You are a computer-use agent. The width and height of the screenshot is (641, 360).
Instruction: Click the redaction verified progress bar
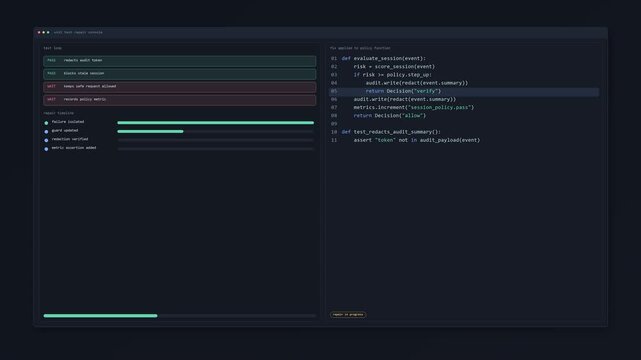(215, 140)
